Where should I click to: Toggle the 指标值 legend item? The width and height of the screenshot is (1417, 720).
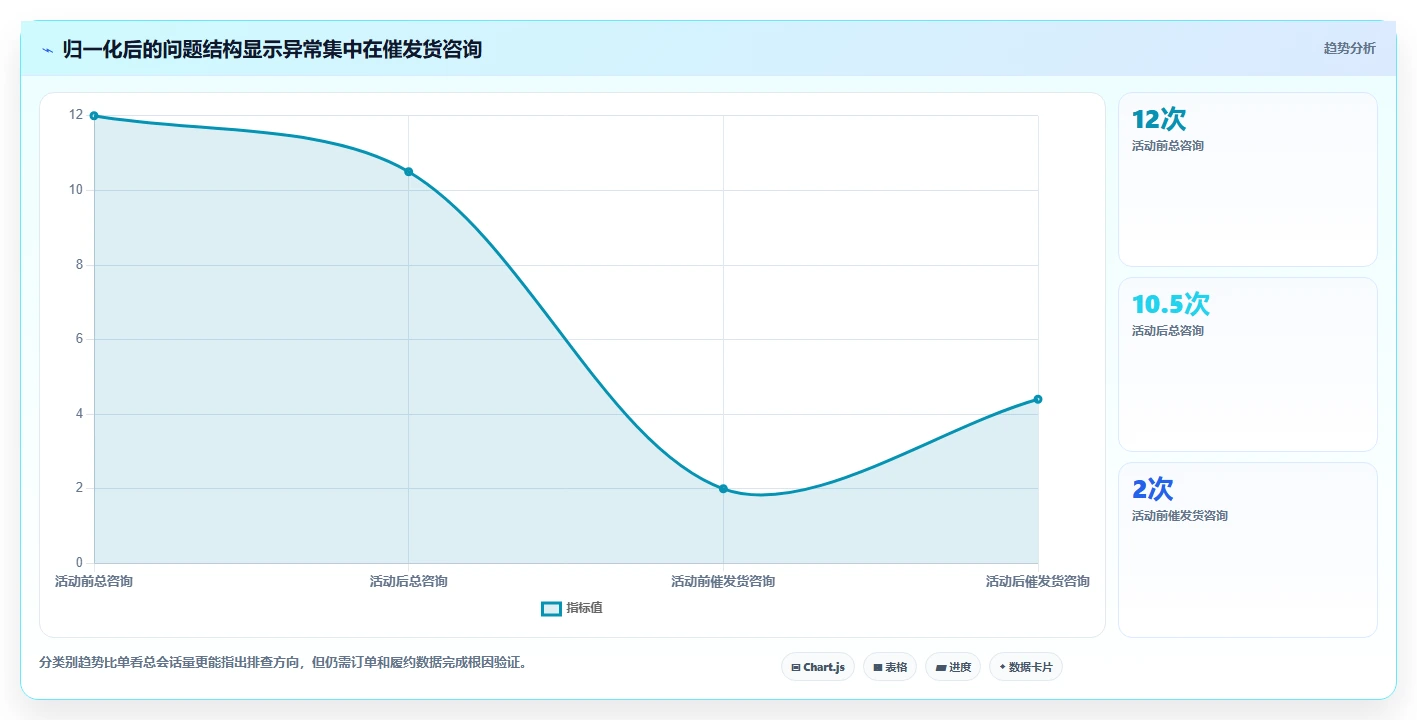pos(572,608)
